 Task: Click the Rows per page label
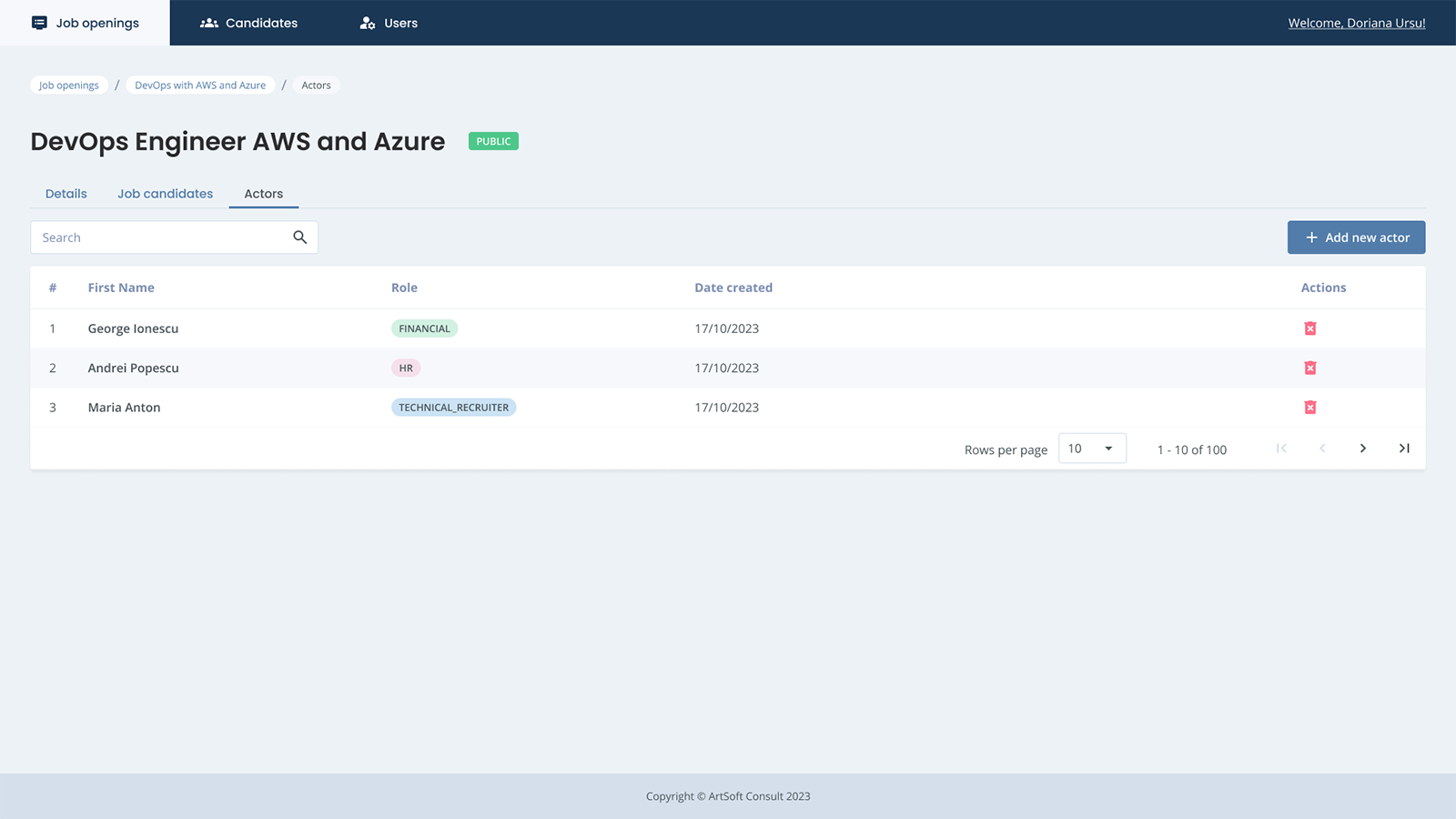1006,450
